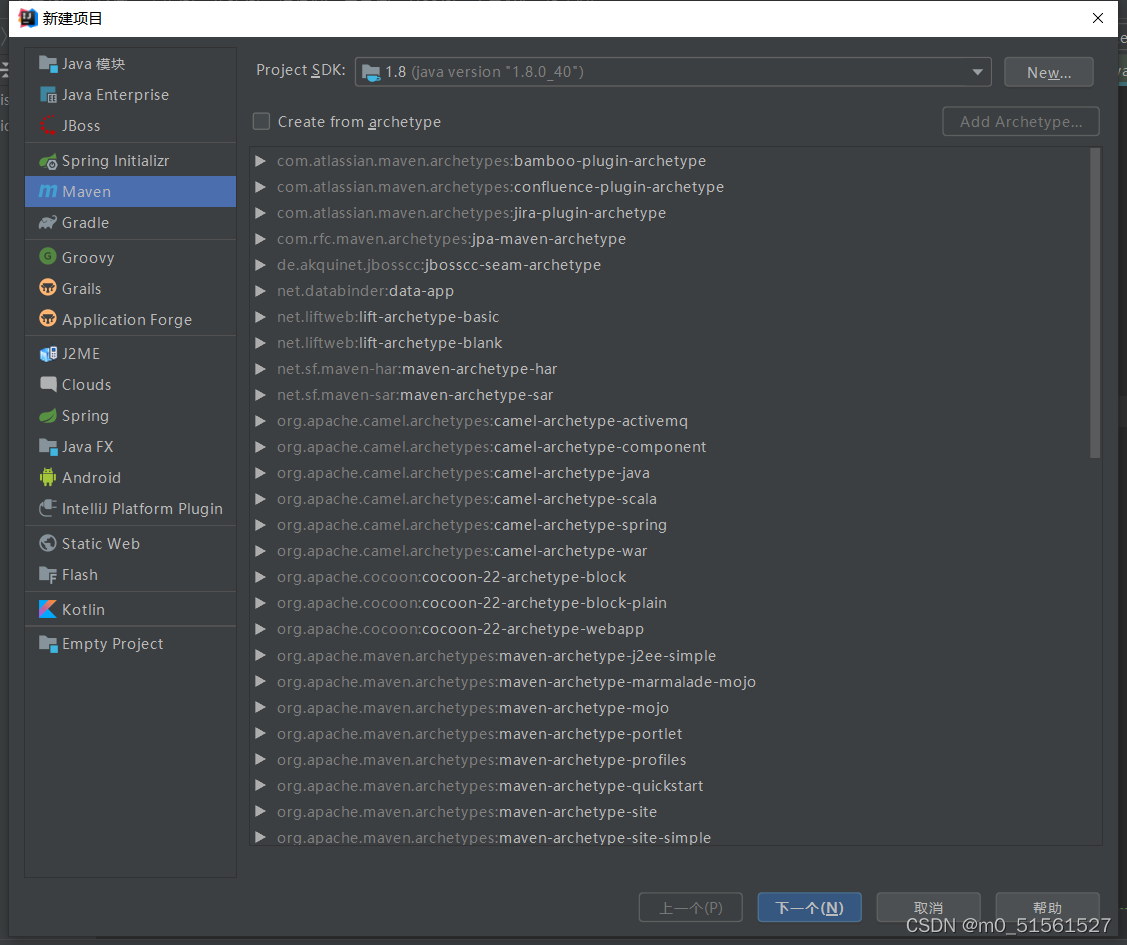Expand maven-archetype-quickstart node
Screen dimensions: 1127x945
[260, 785]
